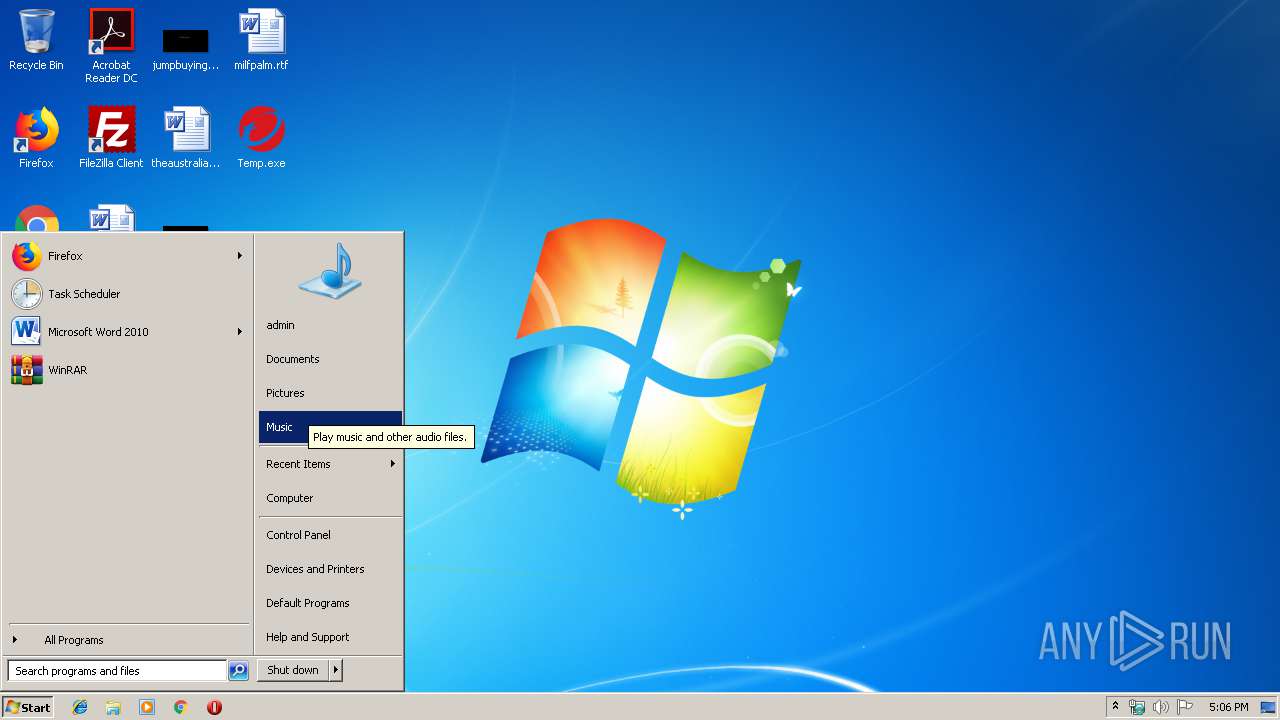Screen dimensions: 1280x720
Task: Open Documents from Start menu
Action: tap(330, 359)
